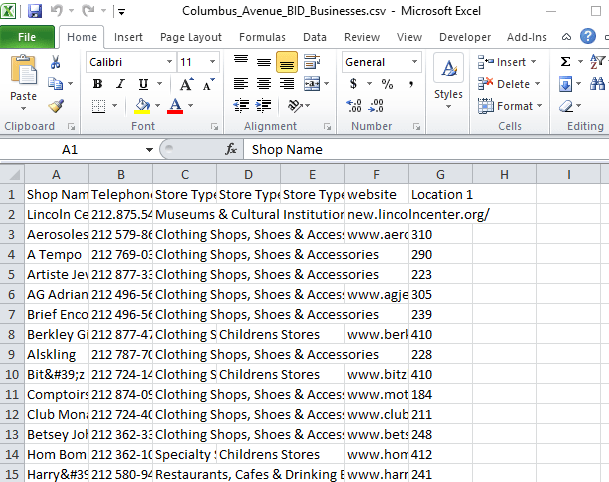Click the Redo arrow in quick access
Image resolution: width=609 pixels, height=482 pixels.
pos(88,10)
